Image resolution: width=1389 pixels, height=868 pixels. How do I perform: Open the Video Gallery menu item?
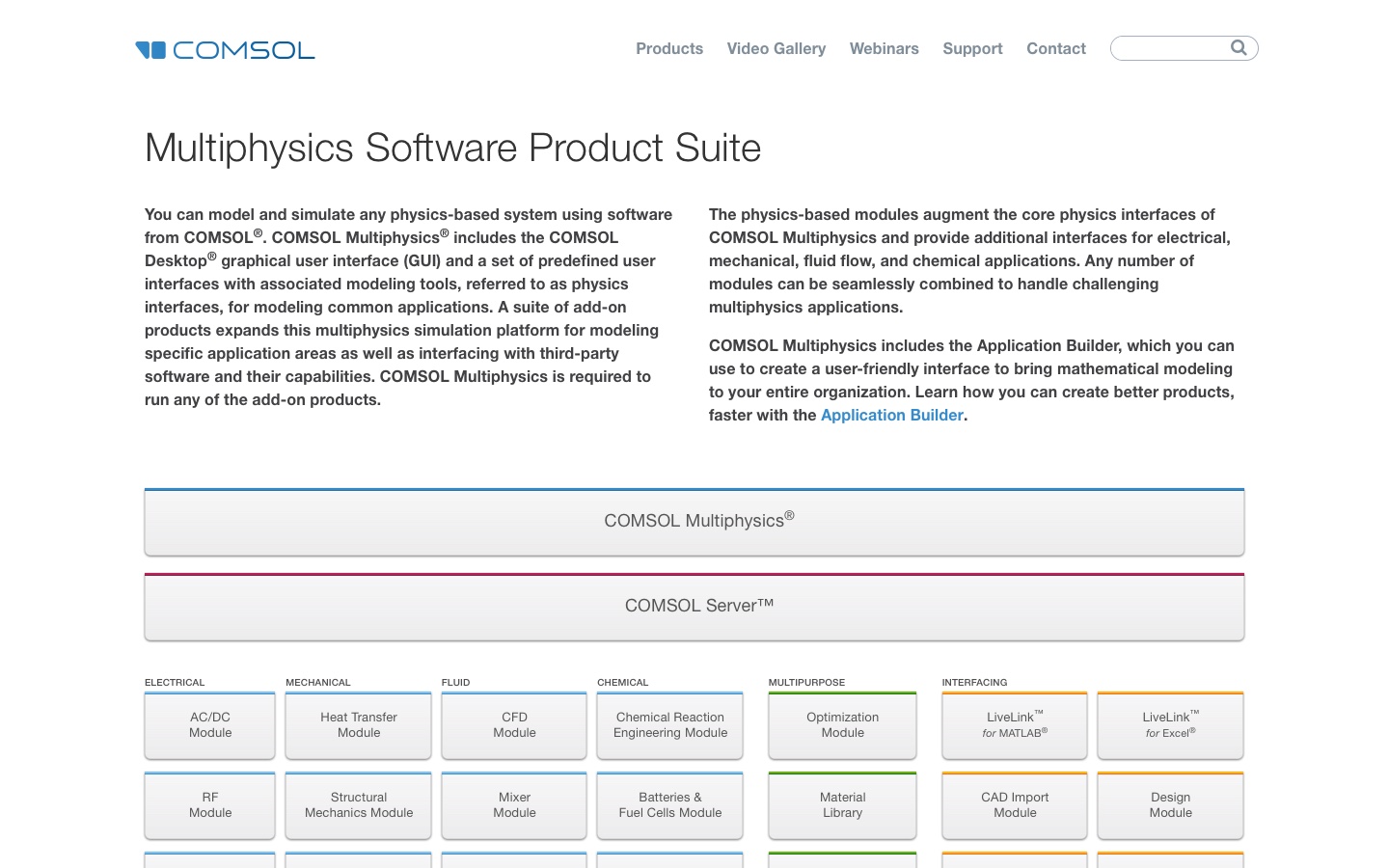(776, 48)
